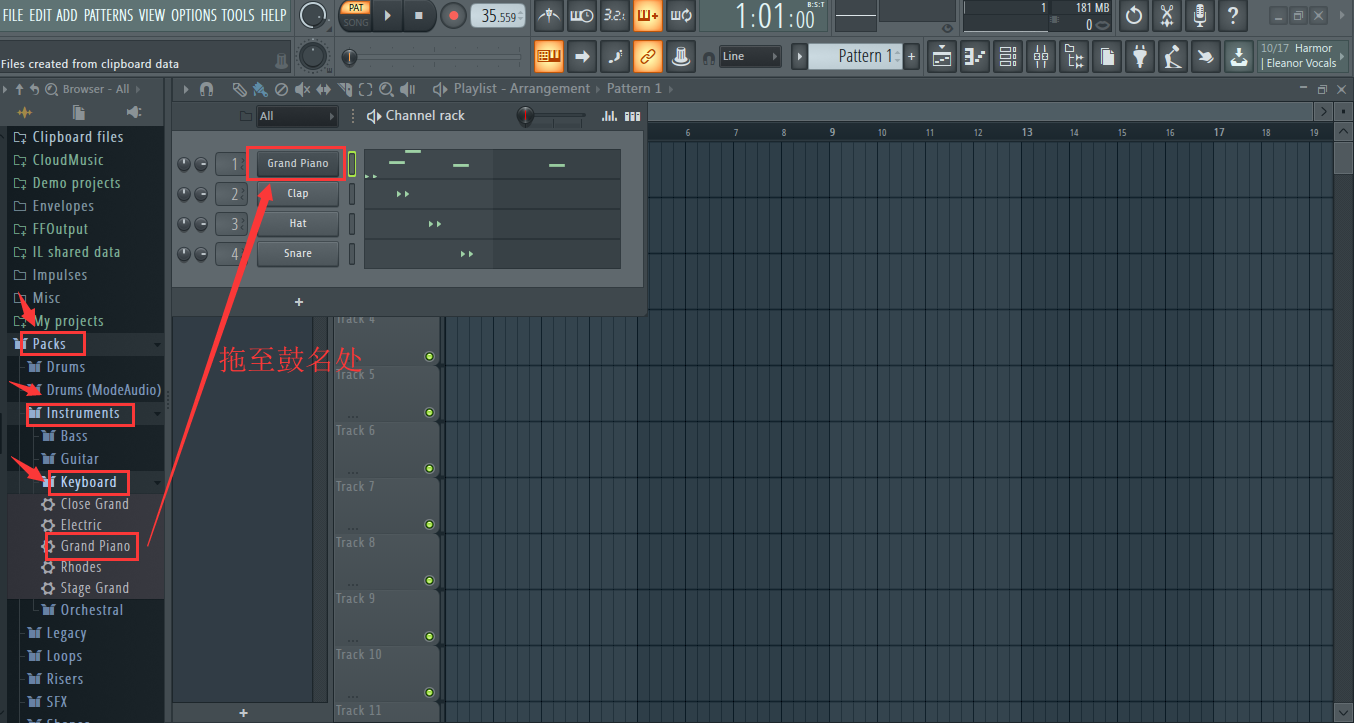Open the TOOLS menu
This screenshot has width=1354, height=723.
click(x=238, y=15)
